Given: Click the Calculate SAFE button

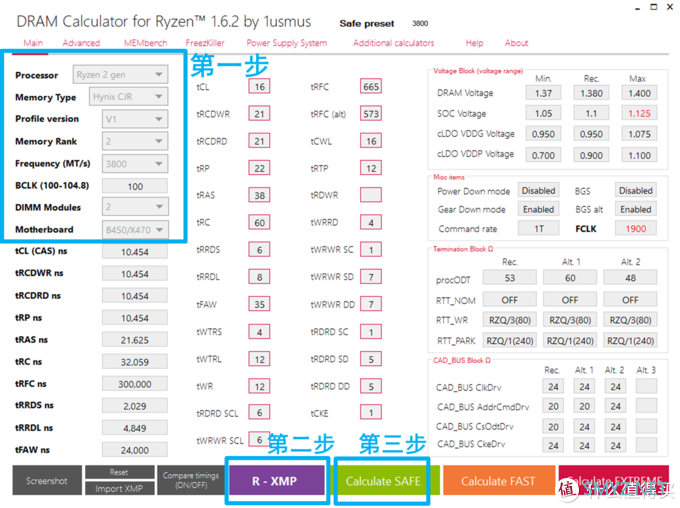Looking at the screenshot, I should 383,481.
